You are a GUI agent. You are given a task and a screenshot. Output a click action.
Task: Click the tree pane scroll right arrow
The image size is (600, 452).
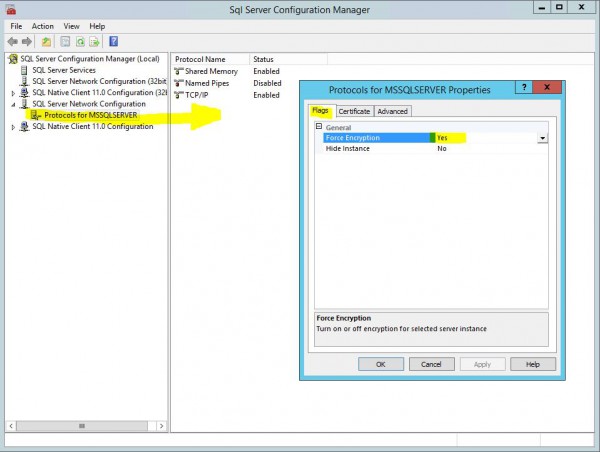pos(161,426)
